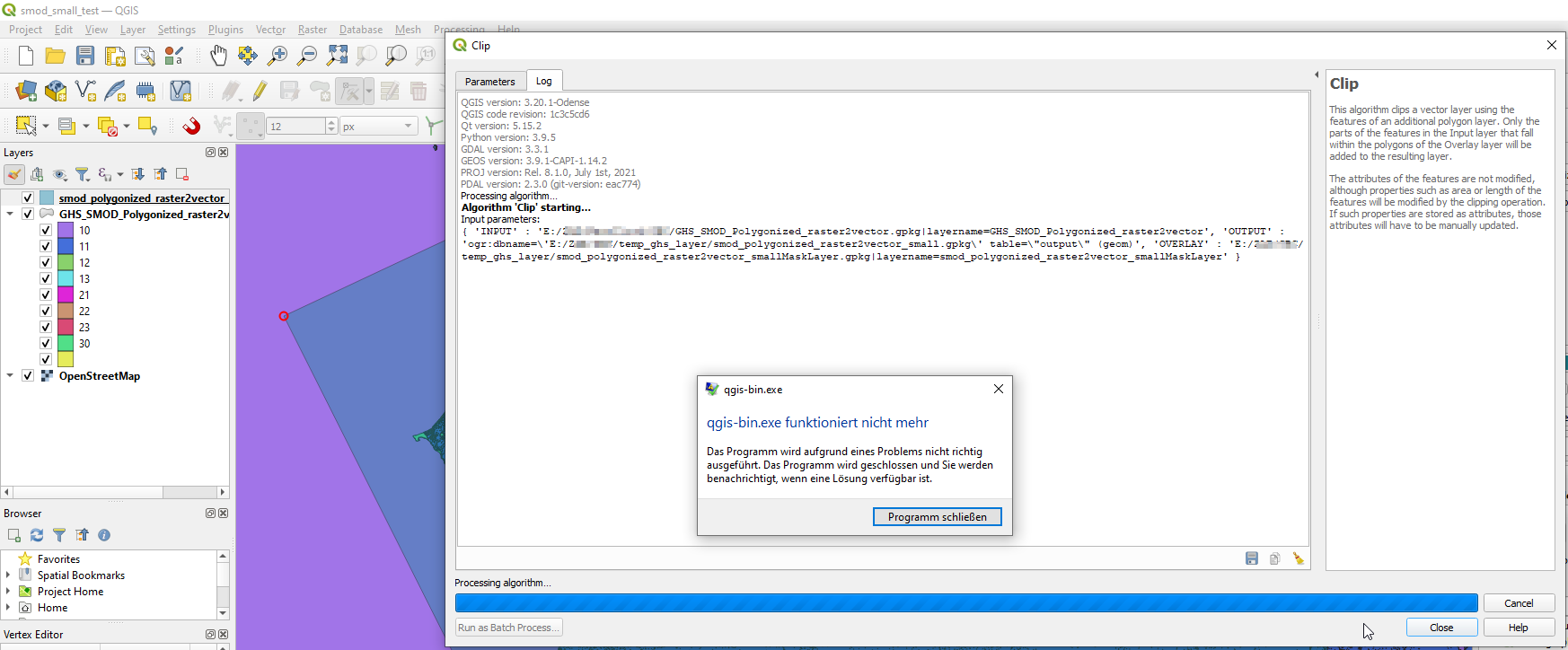Click the Browser info help icon
Viewport: 1568px width, 650px height.
pyautogui.click(x=104, y=535)
